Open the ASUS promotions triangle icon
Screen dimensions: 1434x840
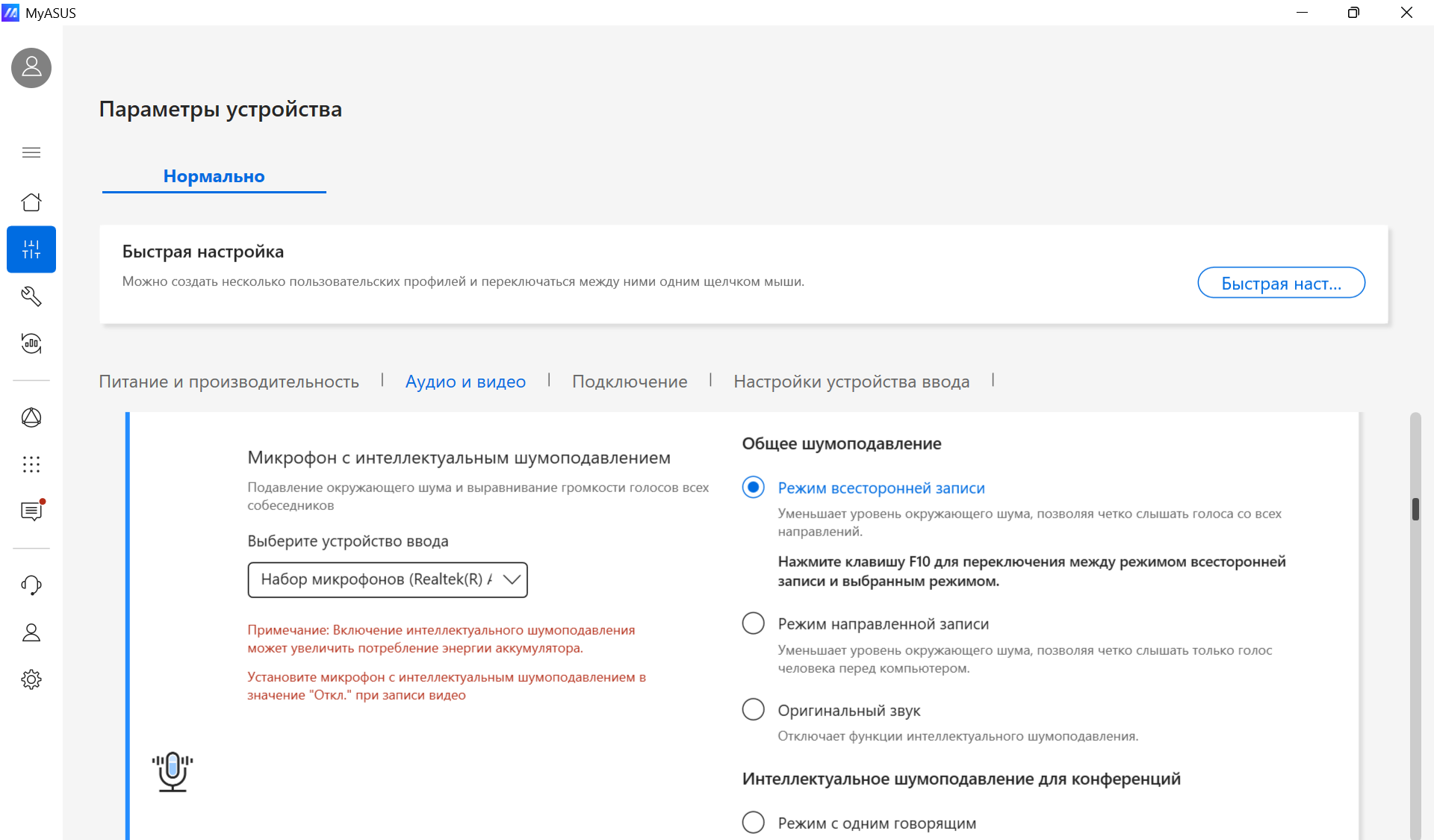pos(31,417)
